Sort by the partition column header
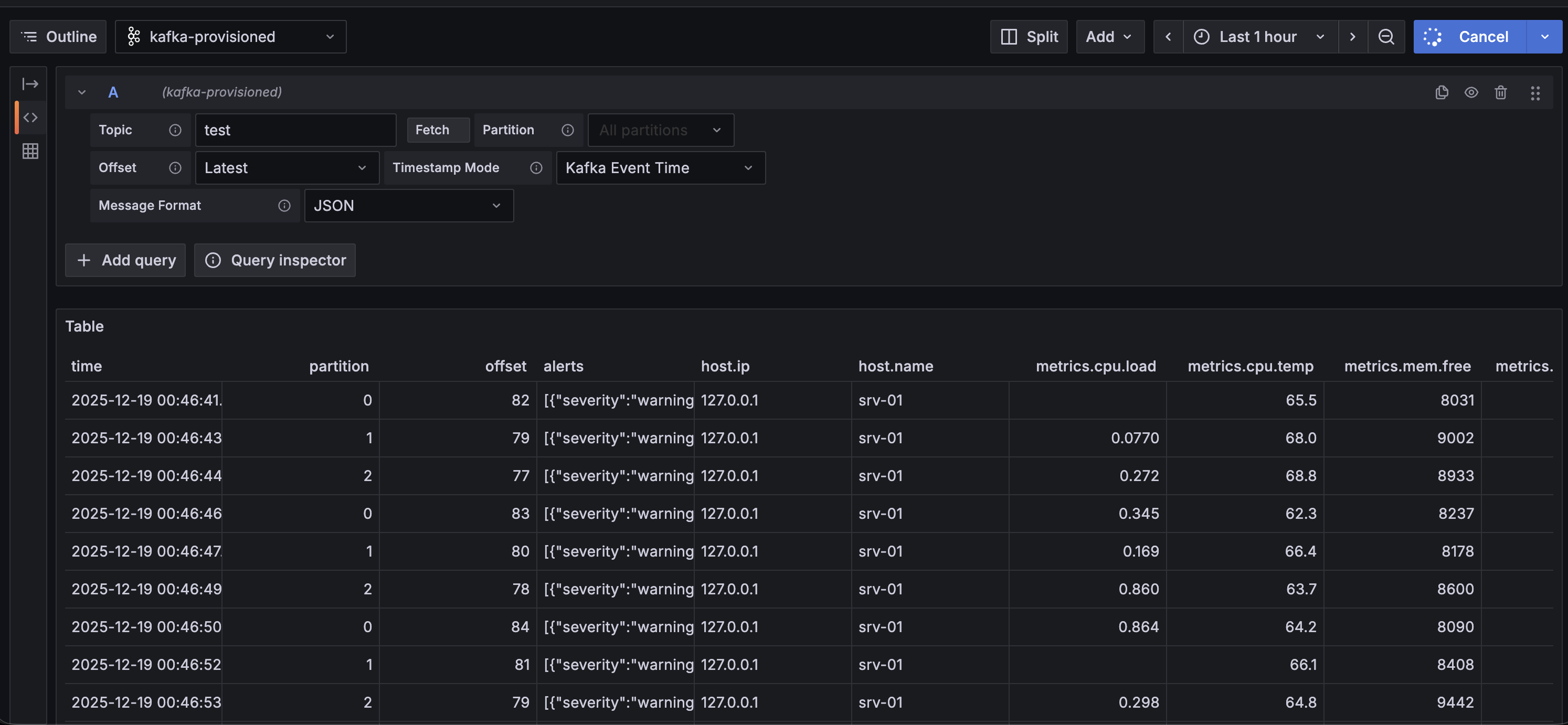Viewport: 1568px width, 725px height. pos(339,366)
